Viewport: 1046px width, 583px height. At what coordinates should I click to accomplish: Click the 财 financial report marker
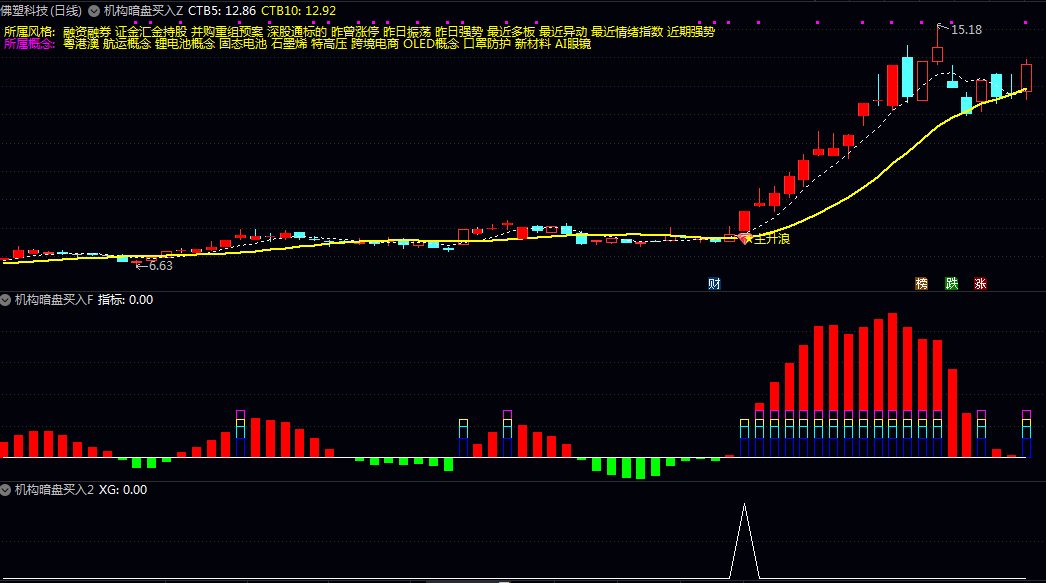click(x=714, y=283)
